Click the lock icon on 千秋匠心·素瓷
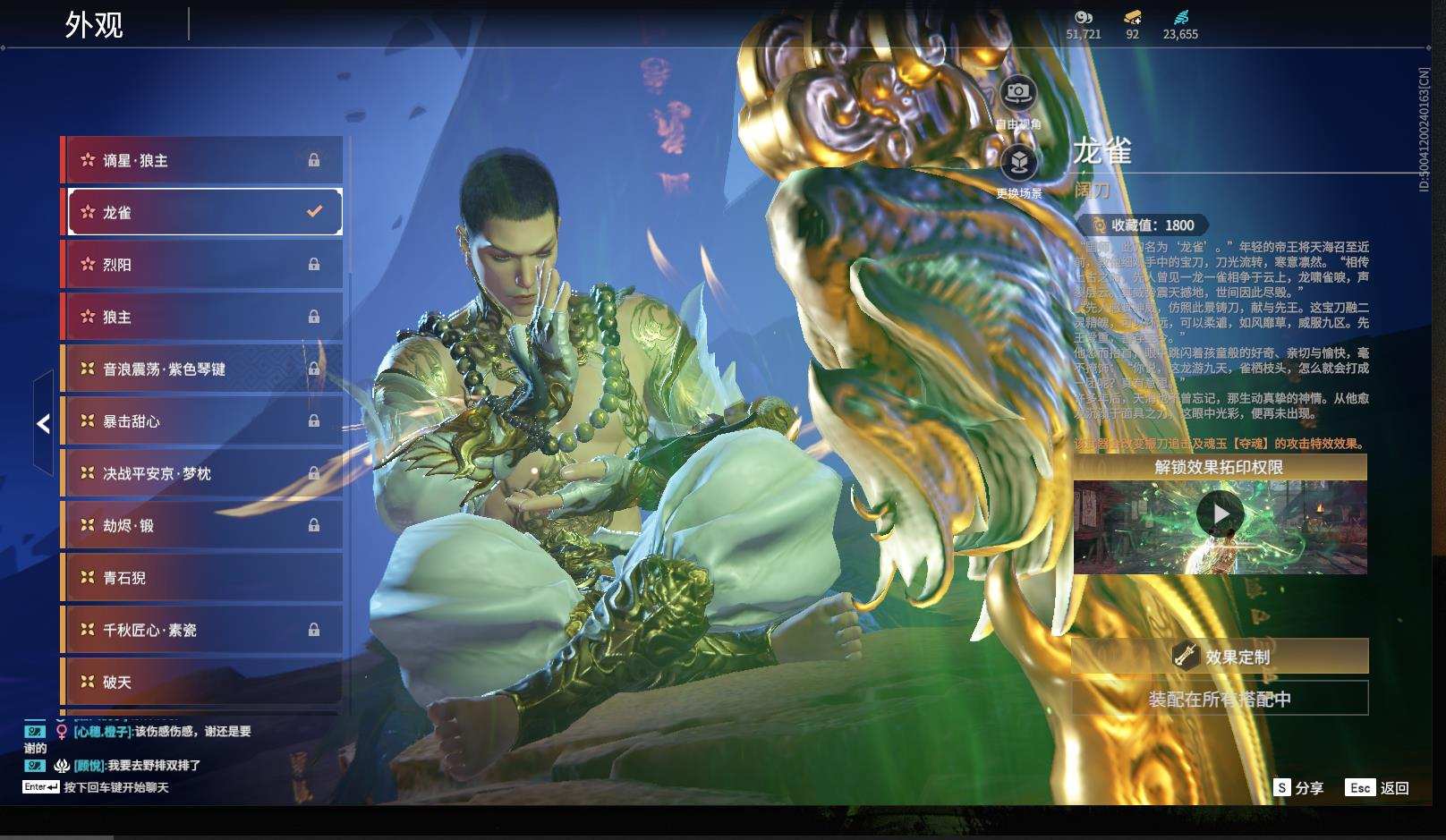The width and height of the screenshot is (1446, 840). (314, 630)
